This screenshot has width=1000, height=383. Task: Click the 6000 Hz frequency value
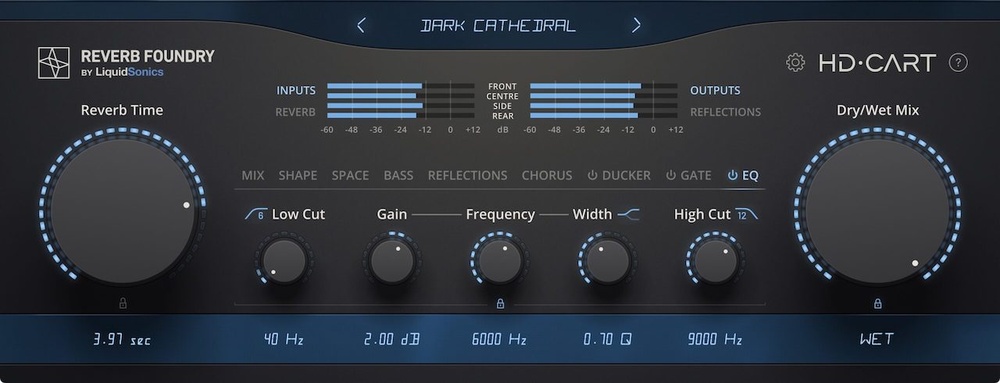click(499, 340)
